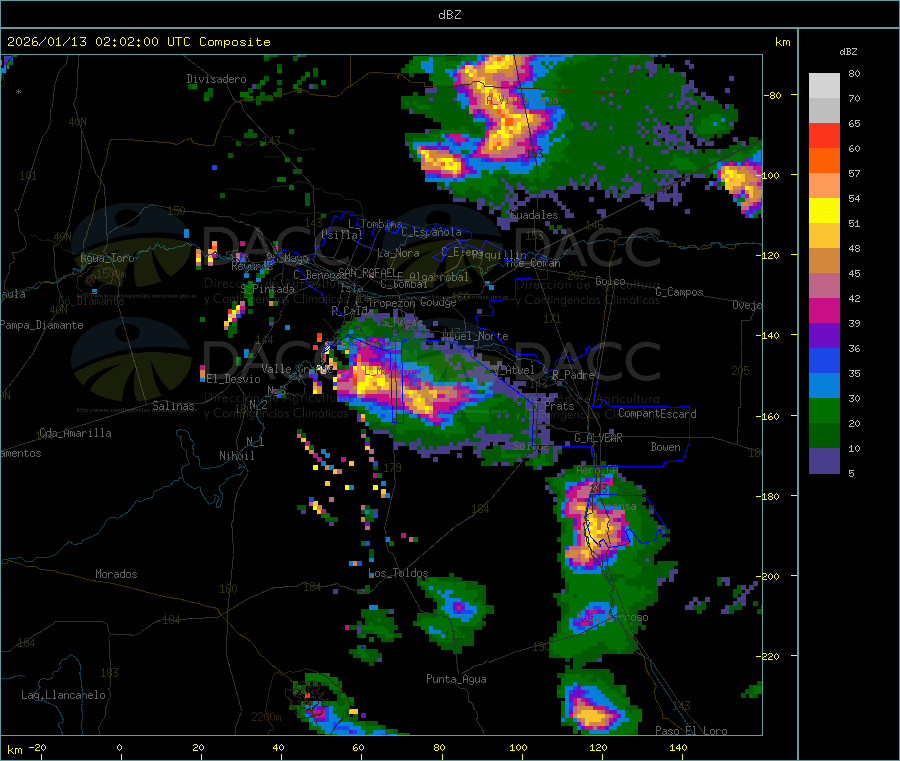Click the Atuel_Norte map label
Screen dimensions: 900x761
pyautogui.click(x=475, y=336)
